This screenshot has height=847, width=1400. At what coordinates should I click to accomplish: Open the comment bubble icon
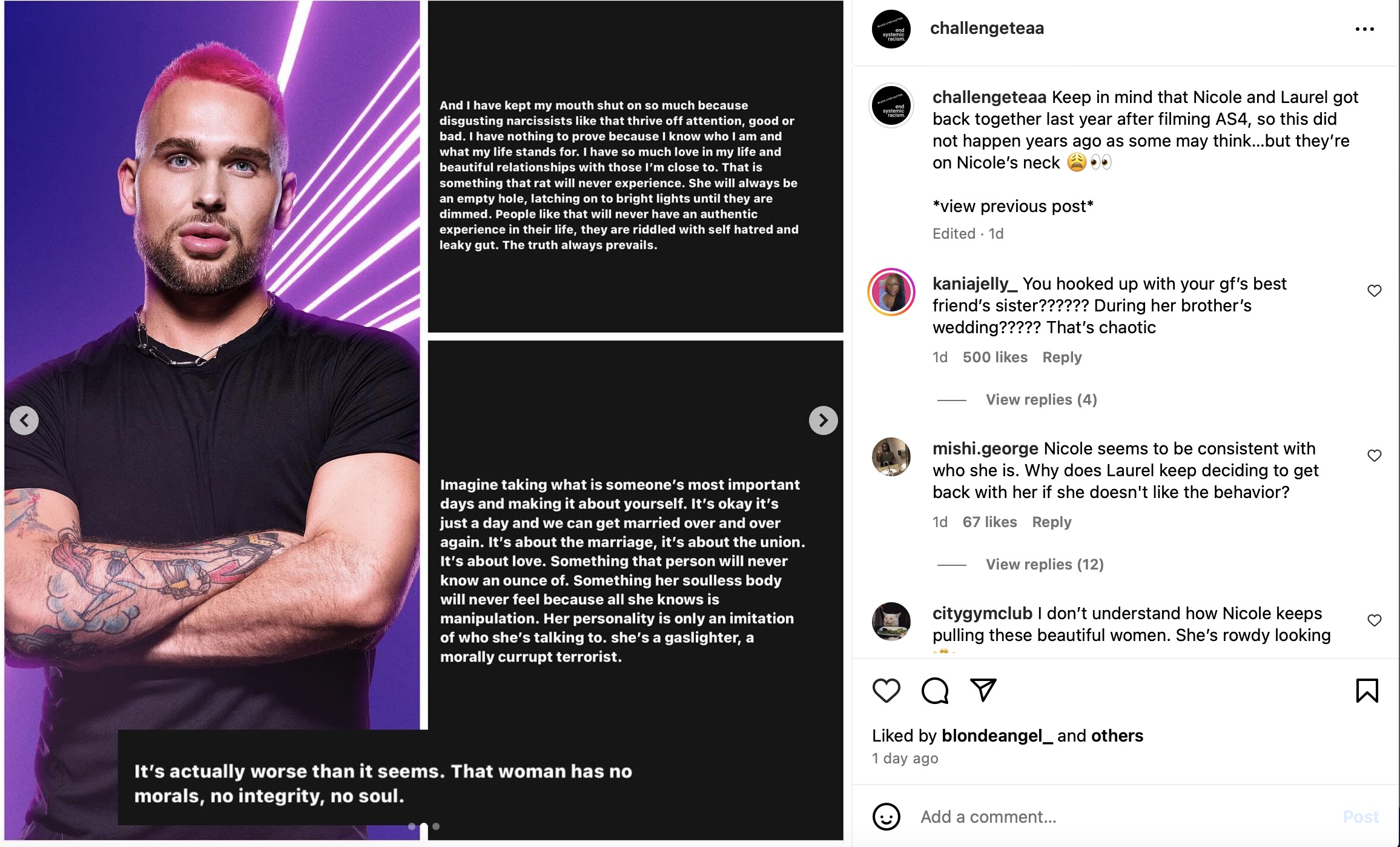934,691
